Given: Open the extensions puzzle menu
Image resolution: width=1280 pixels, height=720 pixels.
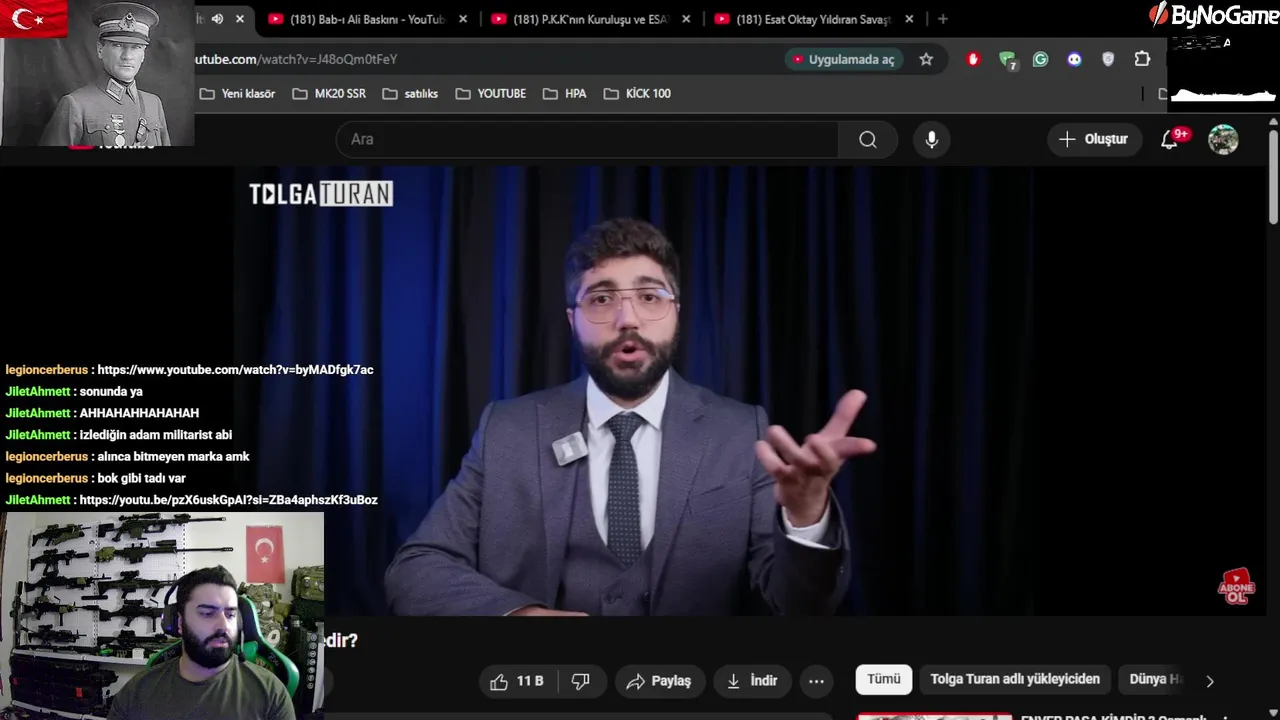Looking at the screenshot, I should click(x=1142, y=59).
